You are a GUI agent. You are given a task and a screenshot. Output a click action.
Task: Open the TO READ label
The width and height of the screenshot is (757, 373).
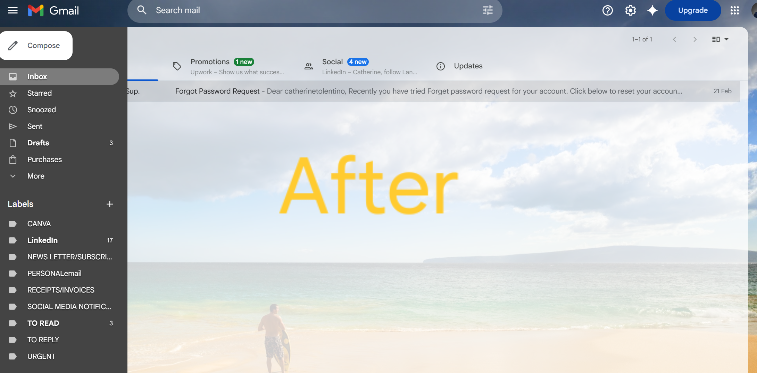pyautogui.click(x=59, y=323)
